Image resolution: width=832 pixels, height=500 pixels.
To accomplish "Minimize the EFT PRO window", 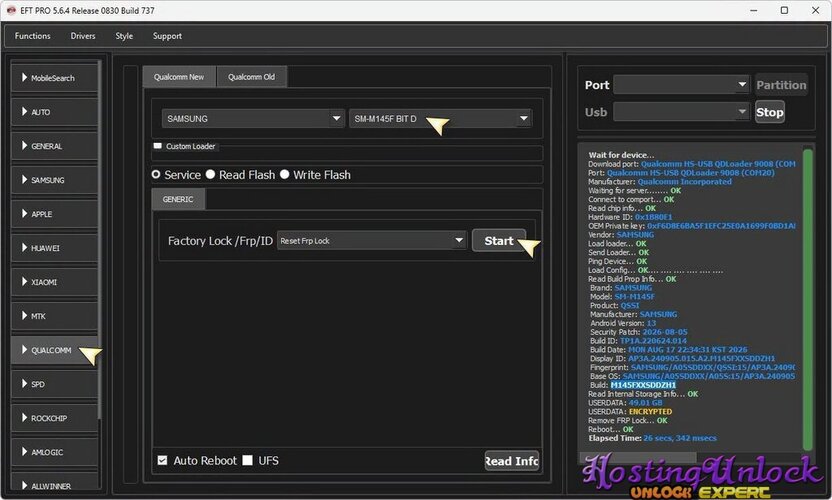I will tap(753, 10).
